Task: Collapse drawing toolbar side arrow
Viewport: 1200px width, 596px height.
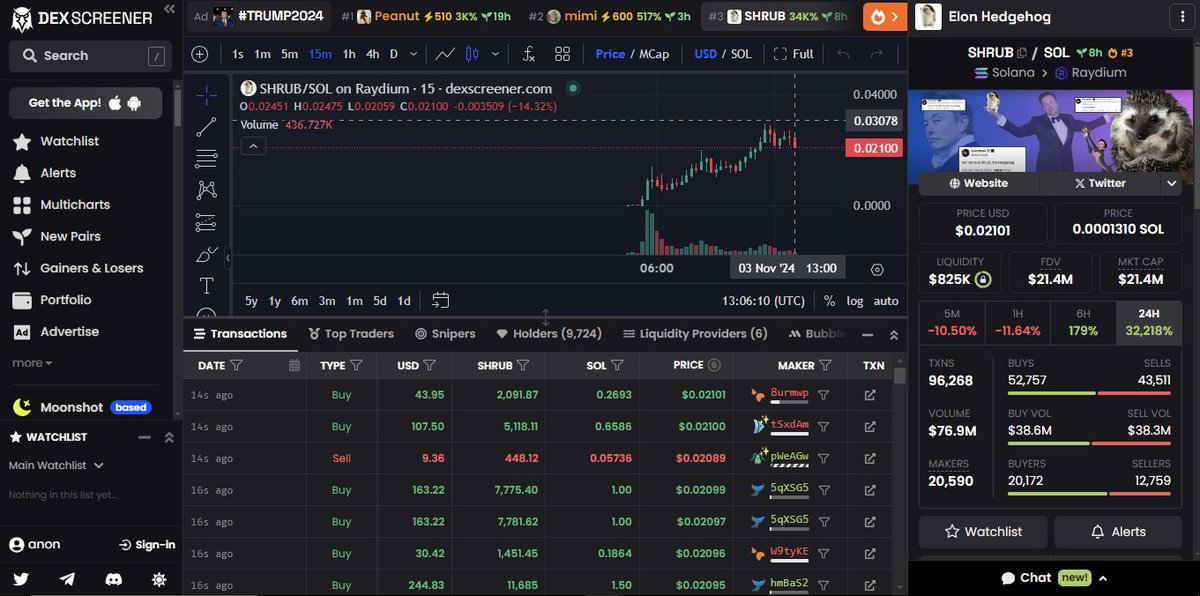Action: tap(228, 256)
